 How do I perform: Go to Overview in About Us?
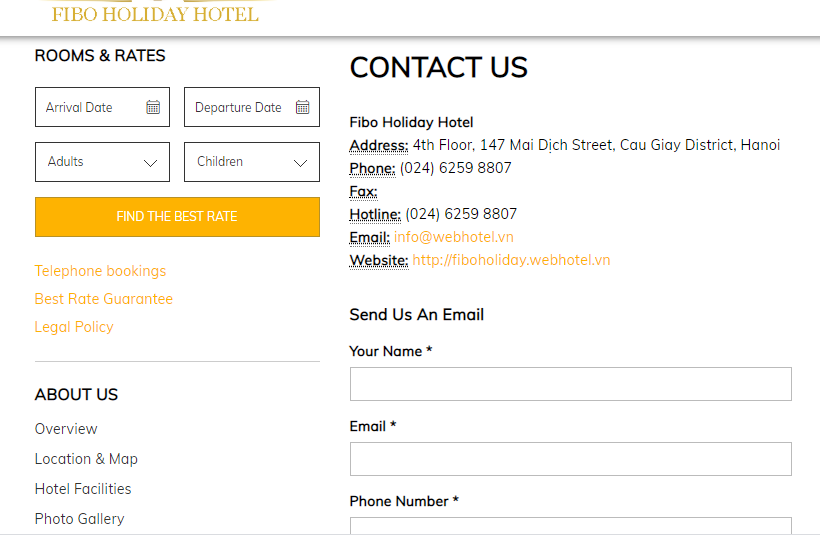coord(66,429)
